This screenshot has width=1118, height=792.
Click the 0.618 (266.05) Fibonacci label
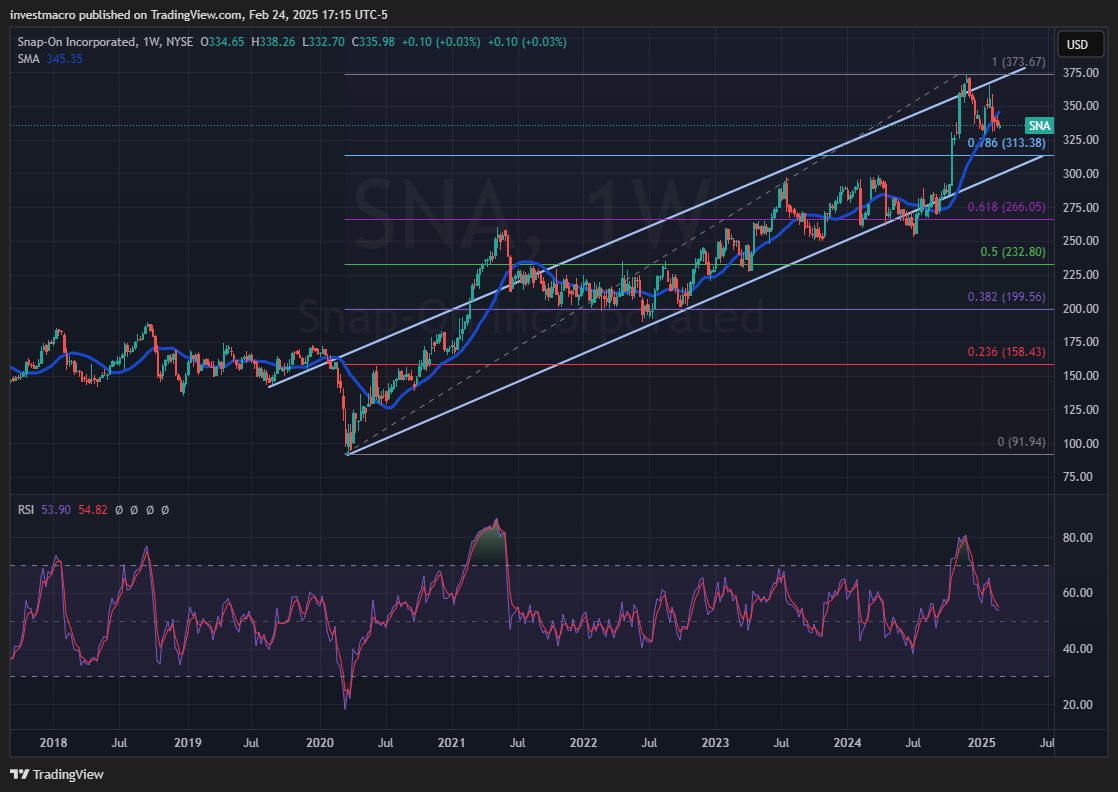1006,207
